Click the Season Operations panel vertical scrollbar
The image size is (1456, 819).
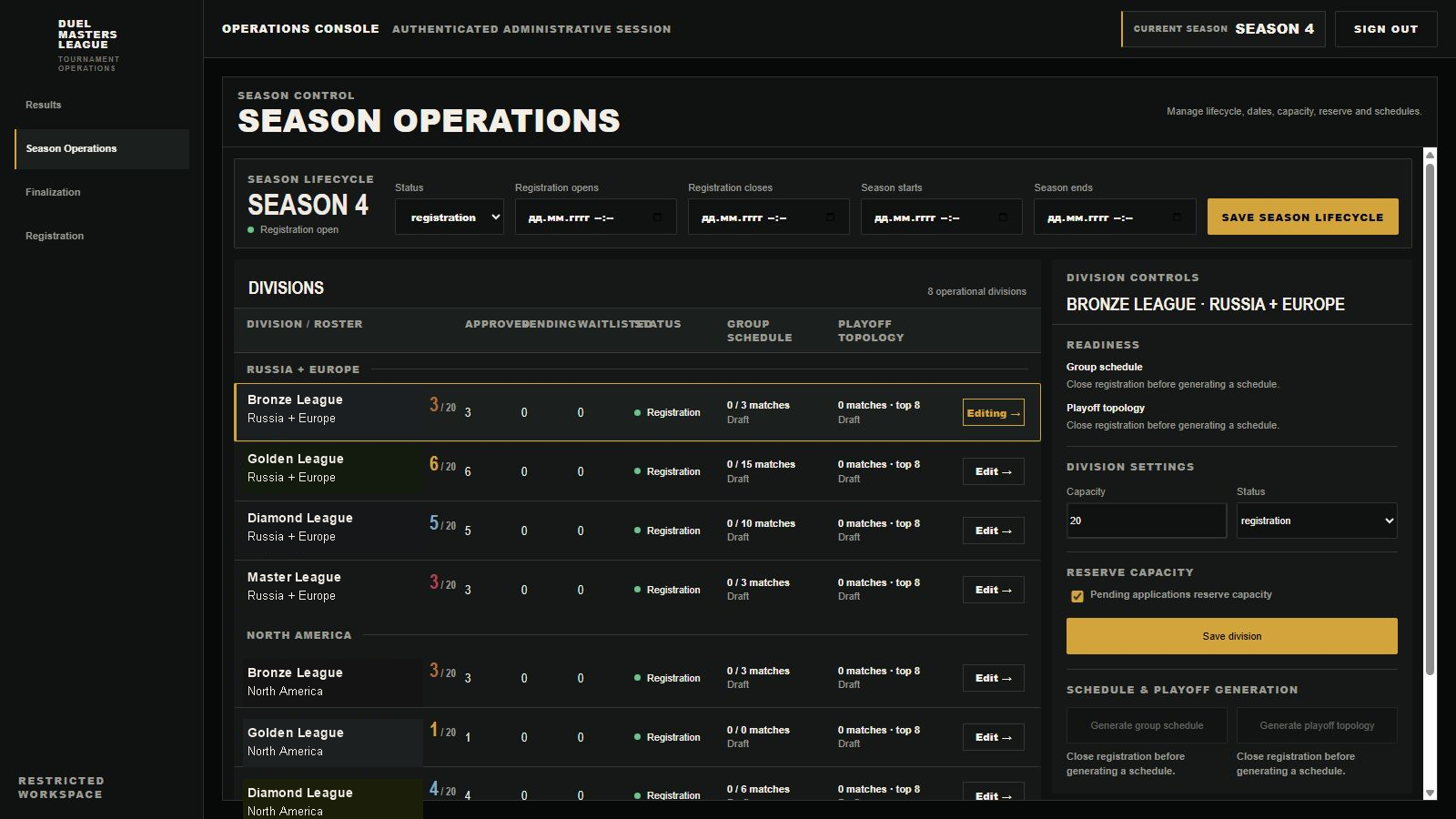click(x=1430, y=420)
